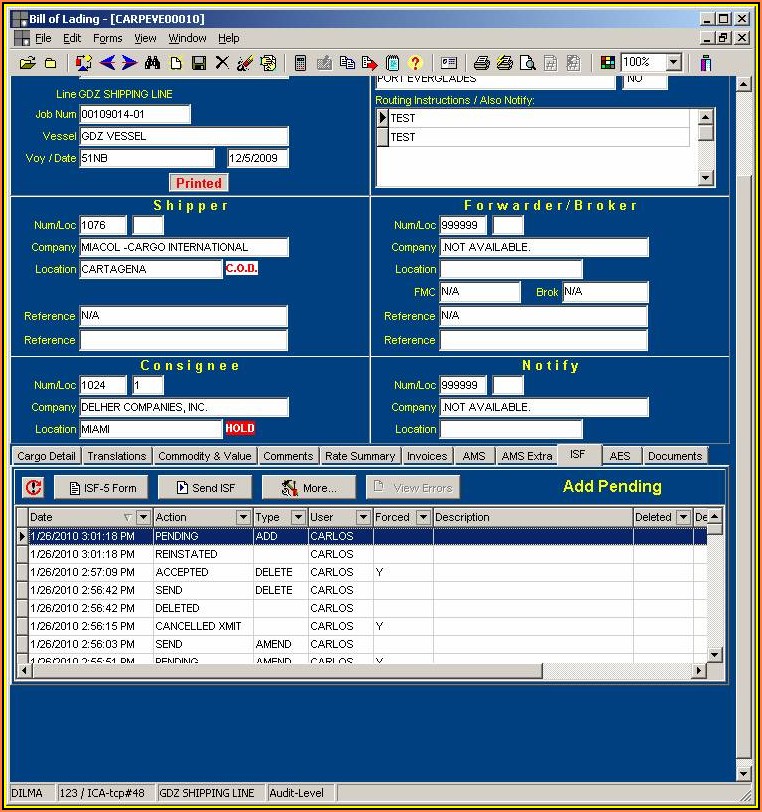Click the color palette icon in toolbar
Viewport: 762px width, 812px height.
tap(607, 63)
